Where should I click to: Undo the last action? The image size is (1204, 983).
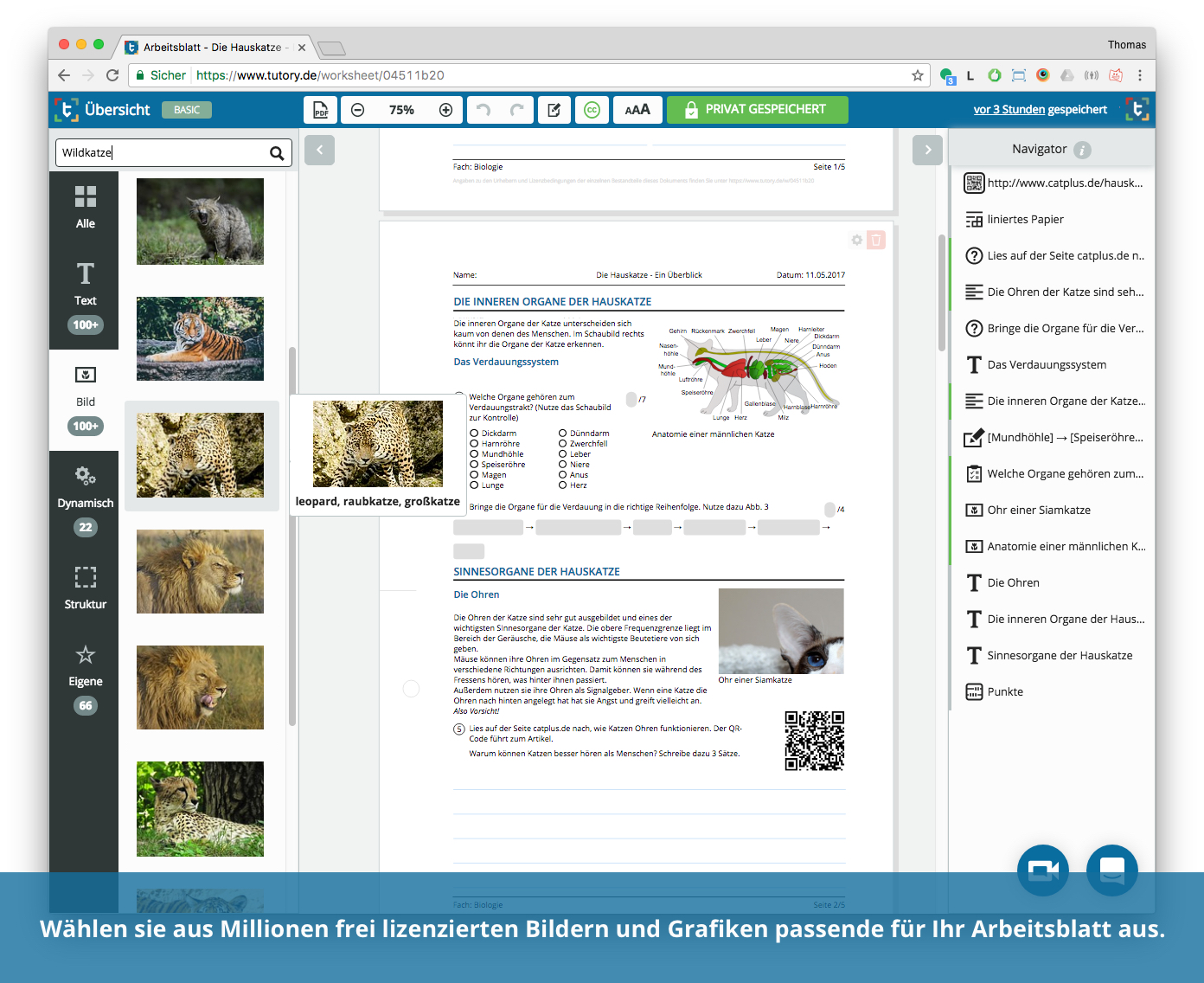coord(483,110)
